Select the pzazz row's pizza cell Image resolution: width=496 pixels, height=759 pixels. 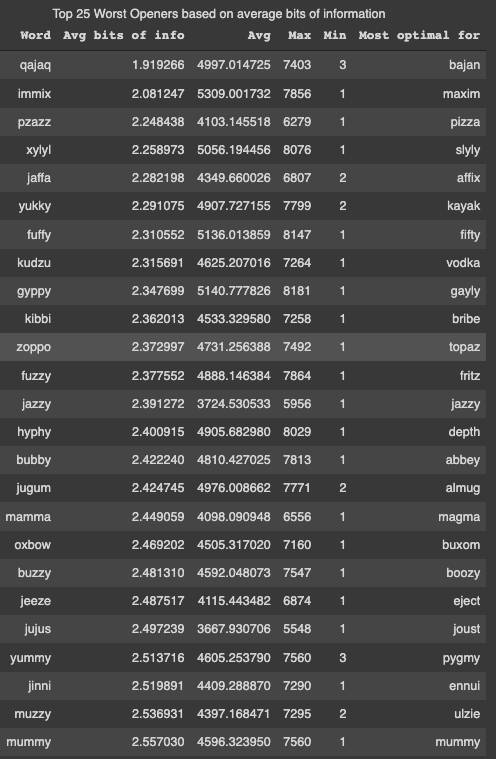pos(465,122)
